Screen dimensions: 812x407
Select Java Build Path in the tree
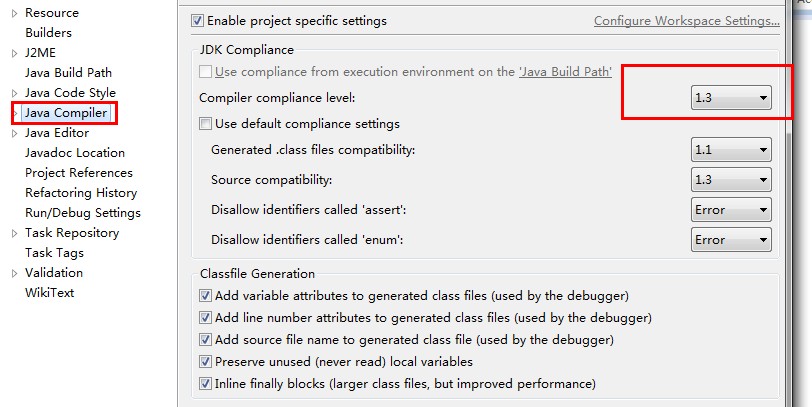(x=68, y=73)
